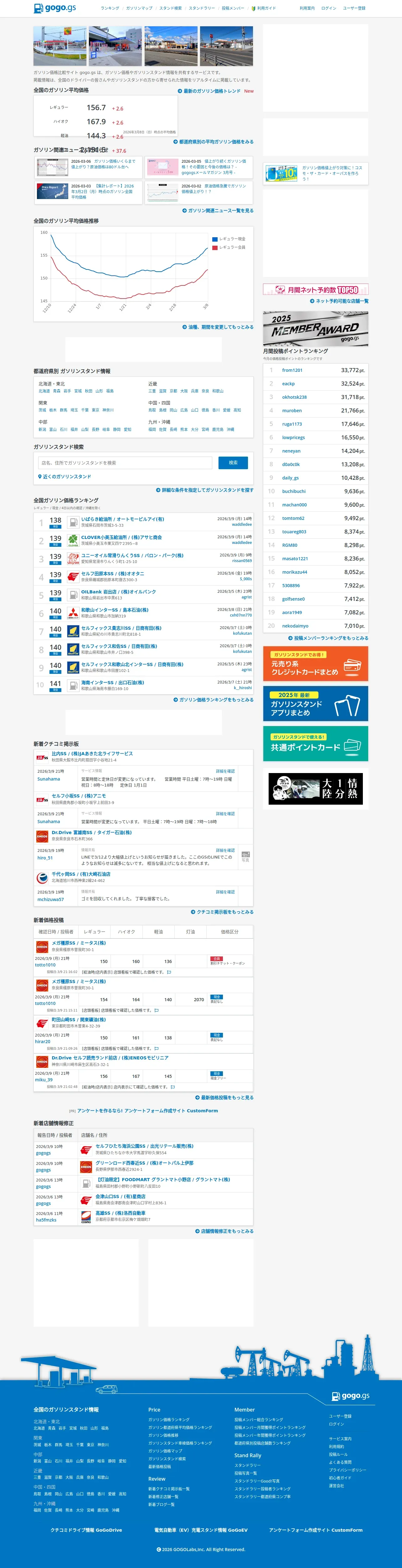Click the Mitsubishi logo for 和歌山インターSS
The image size is (402, 1568).
(x=73, y=613)
